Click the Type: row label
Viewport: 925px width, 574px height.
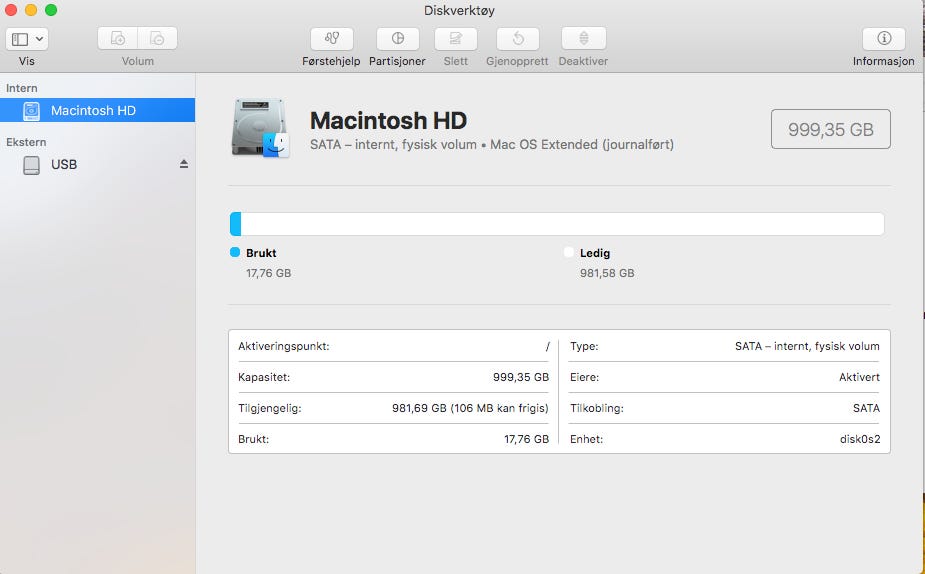[584, 346]
